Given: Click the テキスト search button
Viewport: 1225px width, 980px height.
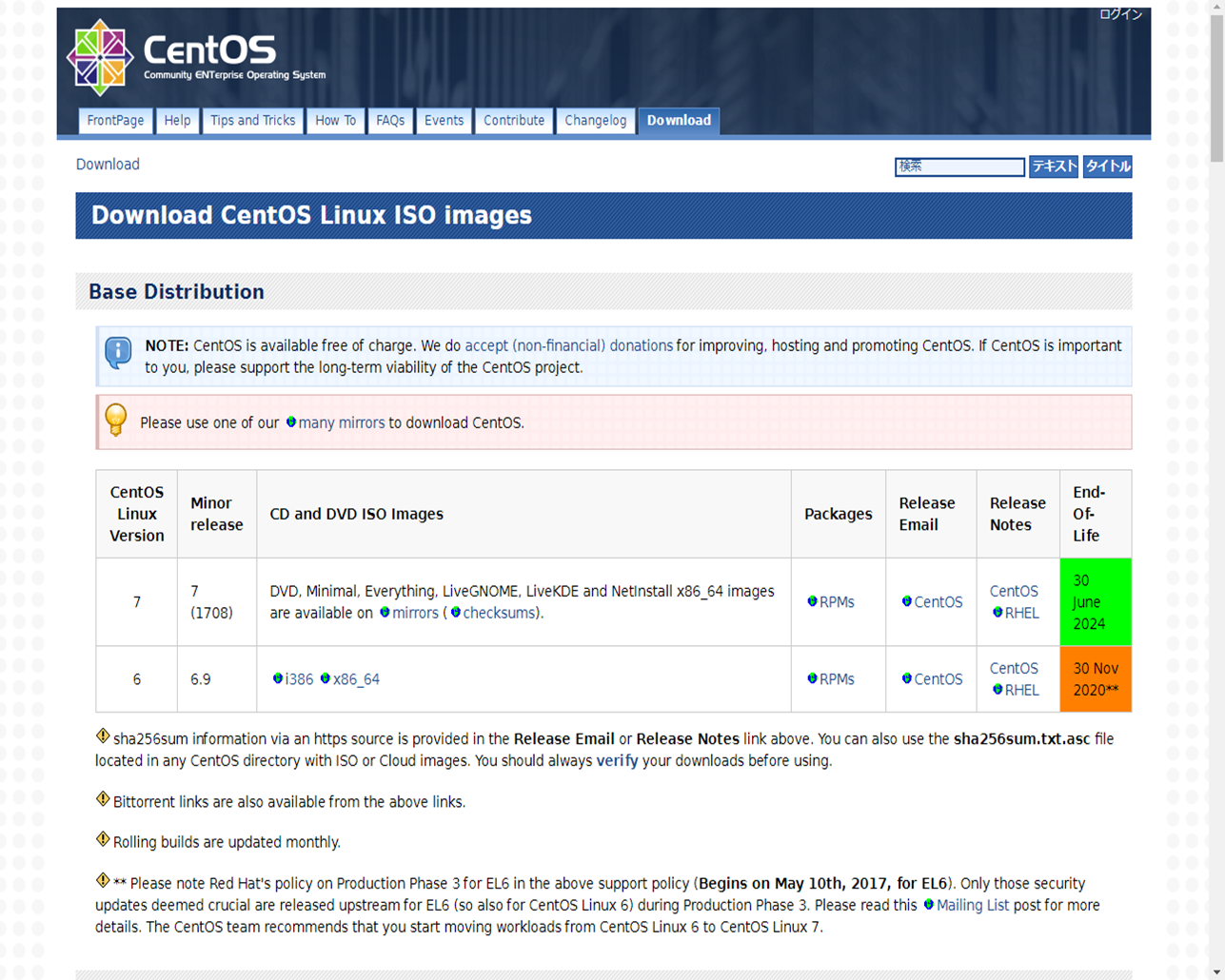Looking at the screenshot, I should (x=1053, y=166).
